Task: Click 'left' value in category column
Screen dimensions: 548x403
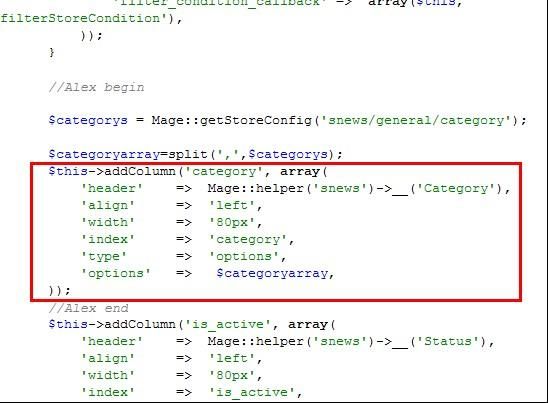Action: [232, 205]
